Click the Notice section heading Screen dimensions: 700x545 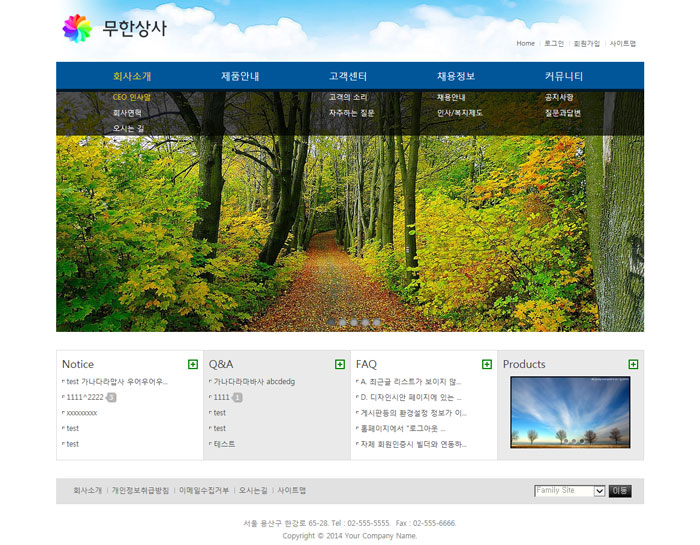pos(78,364)
